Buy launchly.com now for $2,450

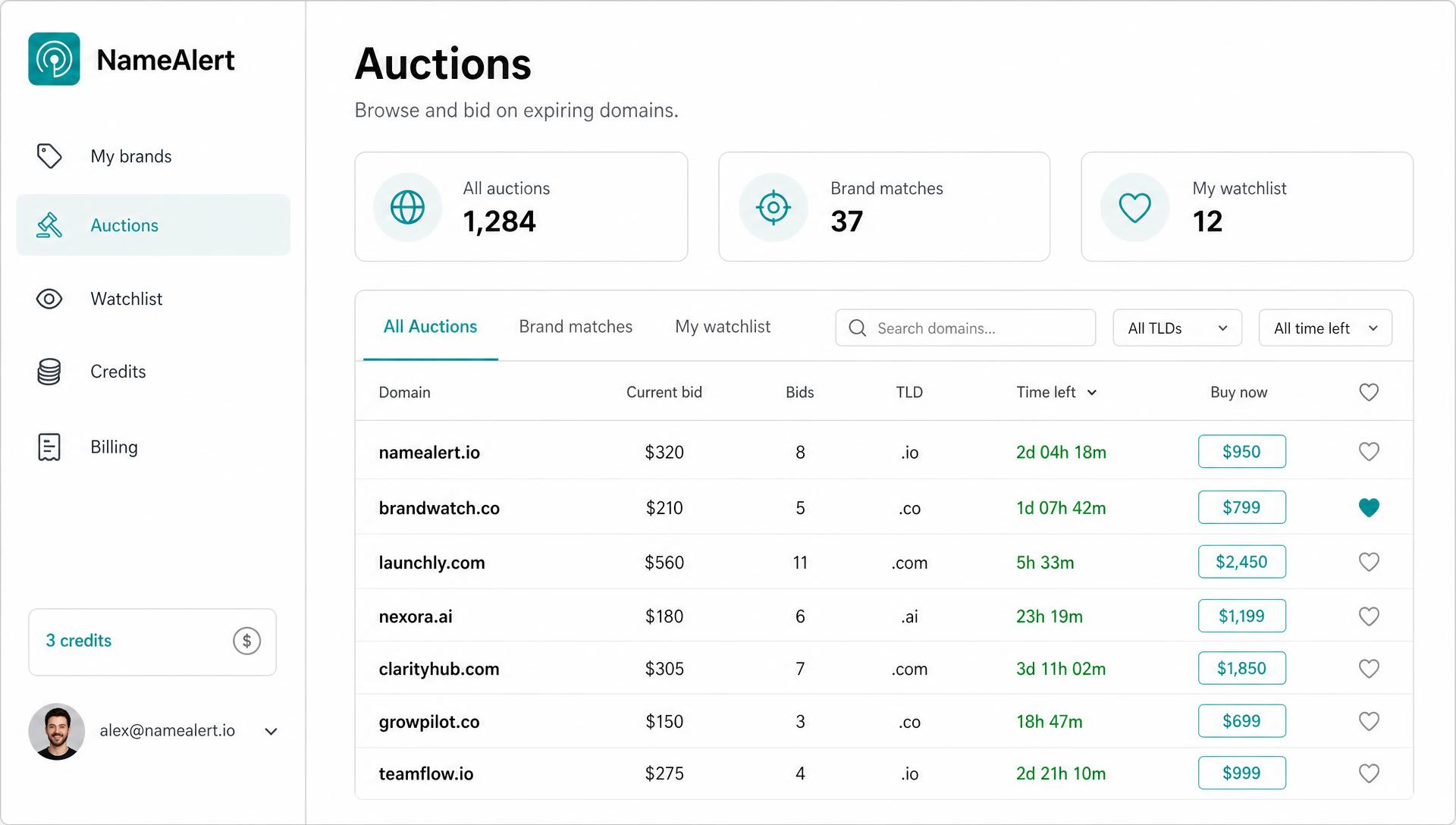click(1241, 562)
